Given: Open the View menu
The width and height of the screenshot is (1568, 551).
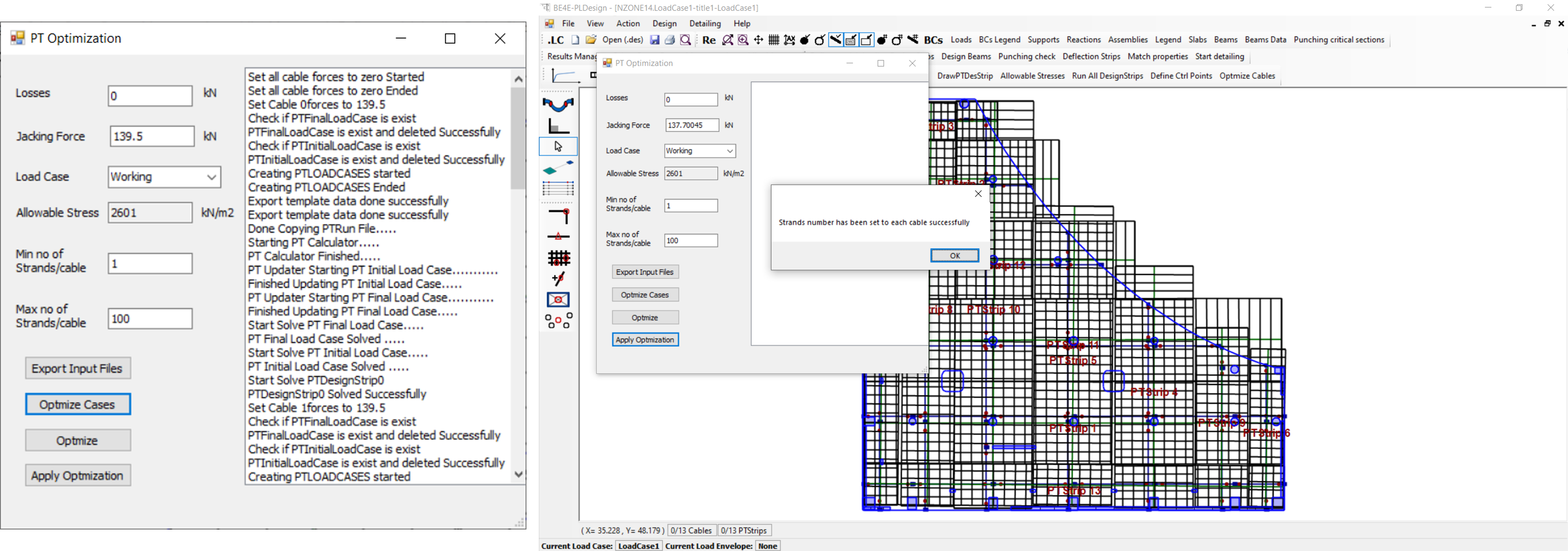Looking at the screenshot, I should (x=595, y=24).
